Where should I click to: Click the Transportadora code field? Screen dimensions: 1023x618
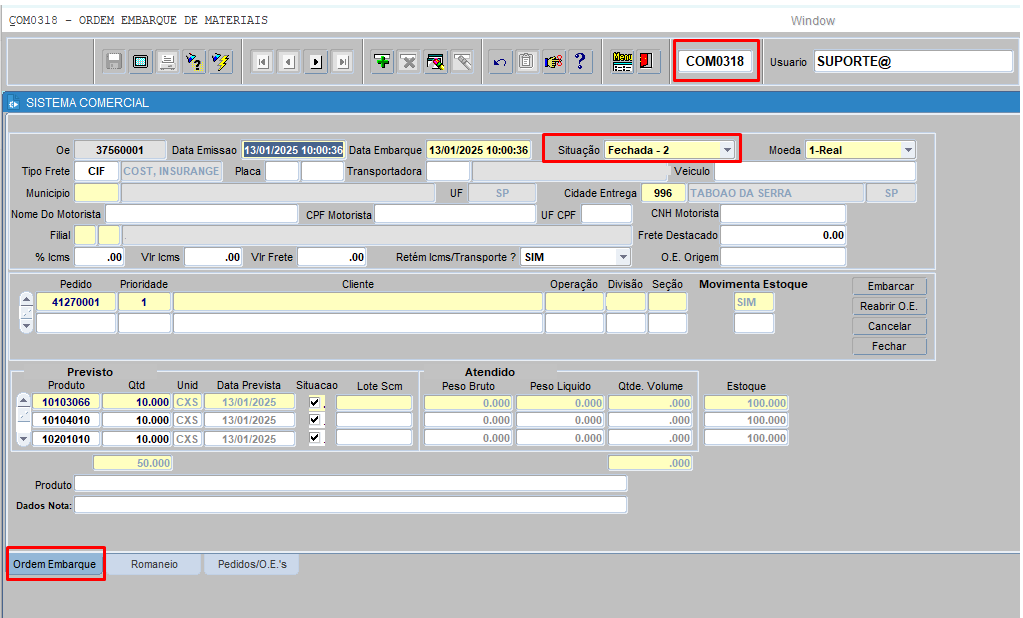[448, 171]
